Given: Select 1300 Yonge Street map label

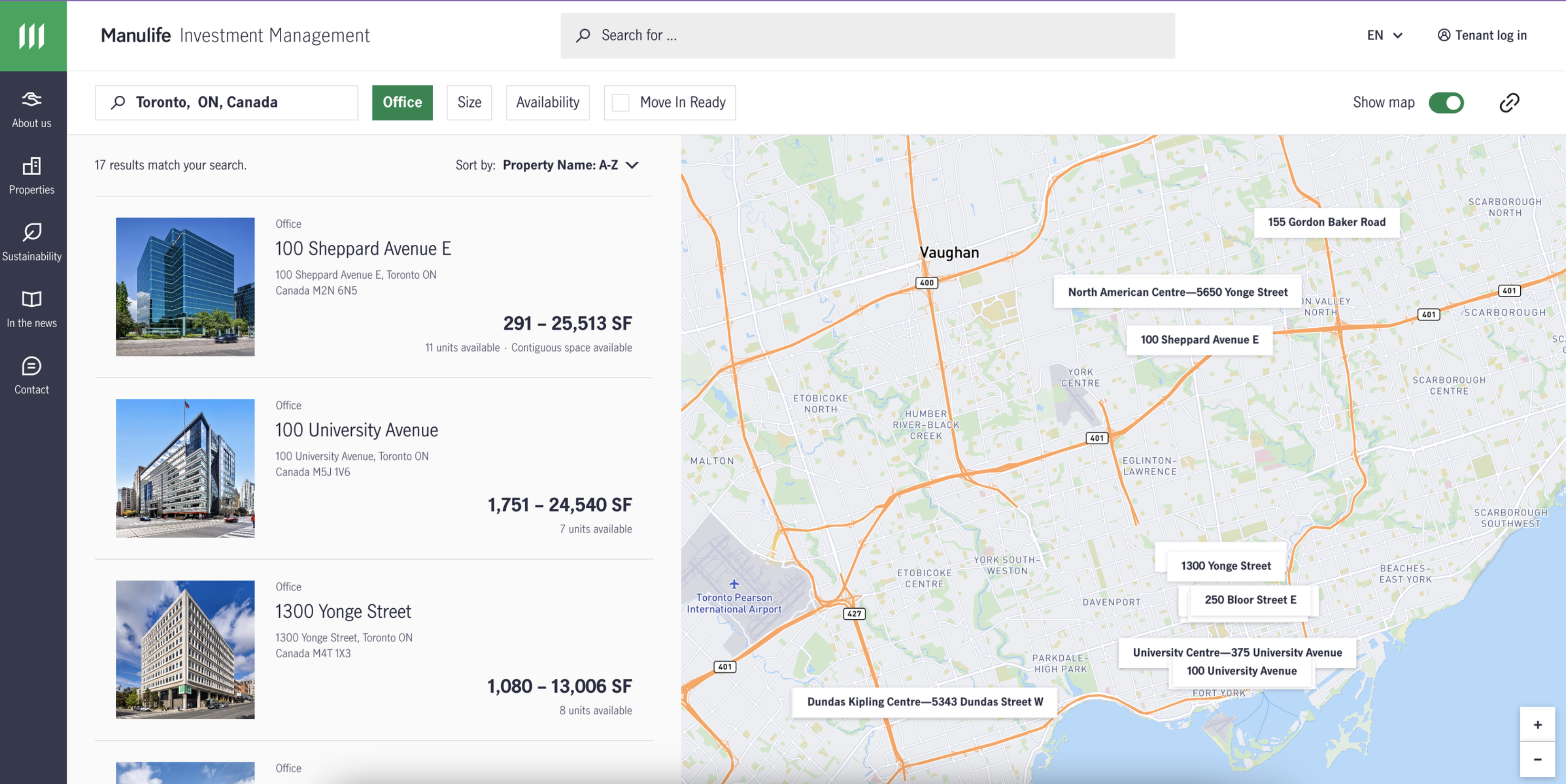Looking at the screenshot, I should coord(1226,566).
